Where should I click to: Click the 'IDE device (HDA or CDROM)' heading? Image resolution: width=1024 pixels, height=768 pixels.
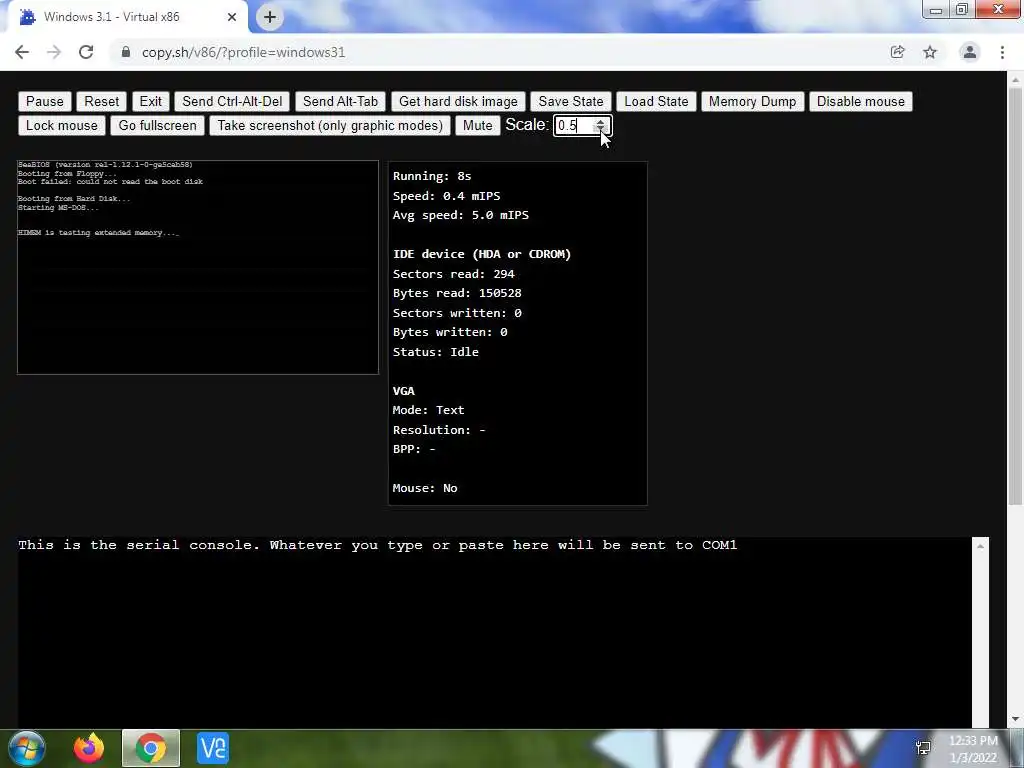[x=481, y=254]
